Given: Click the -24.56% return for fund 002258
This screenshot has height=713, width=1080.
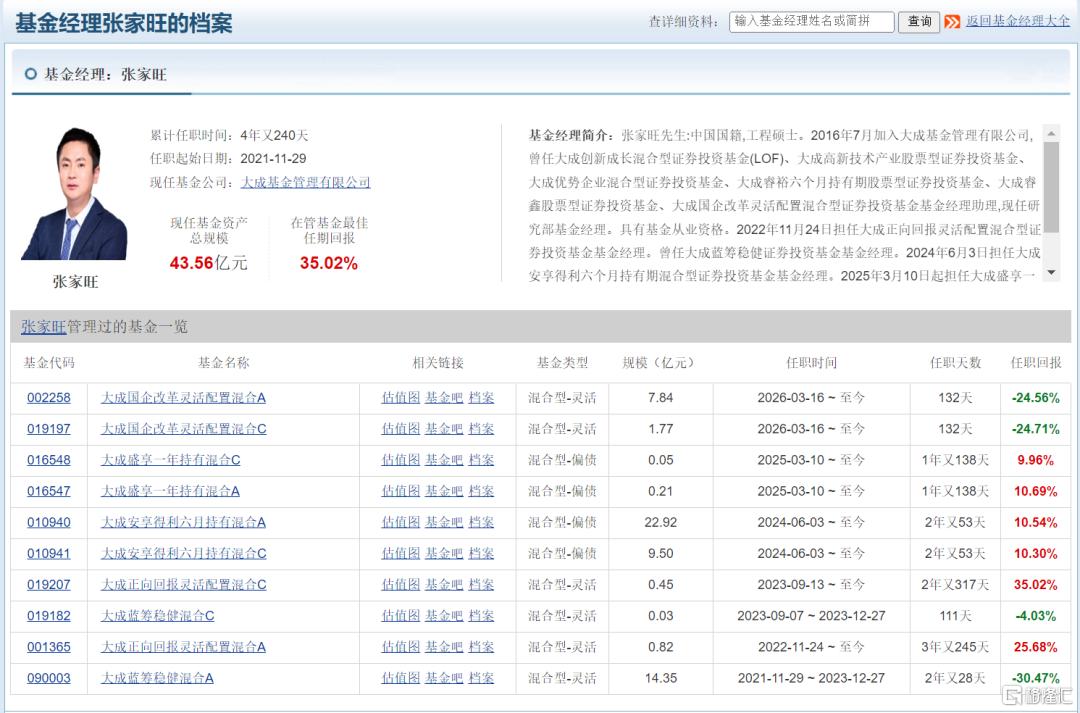Looking at the screenshot, I should (x=1035, y=398).
